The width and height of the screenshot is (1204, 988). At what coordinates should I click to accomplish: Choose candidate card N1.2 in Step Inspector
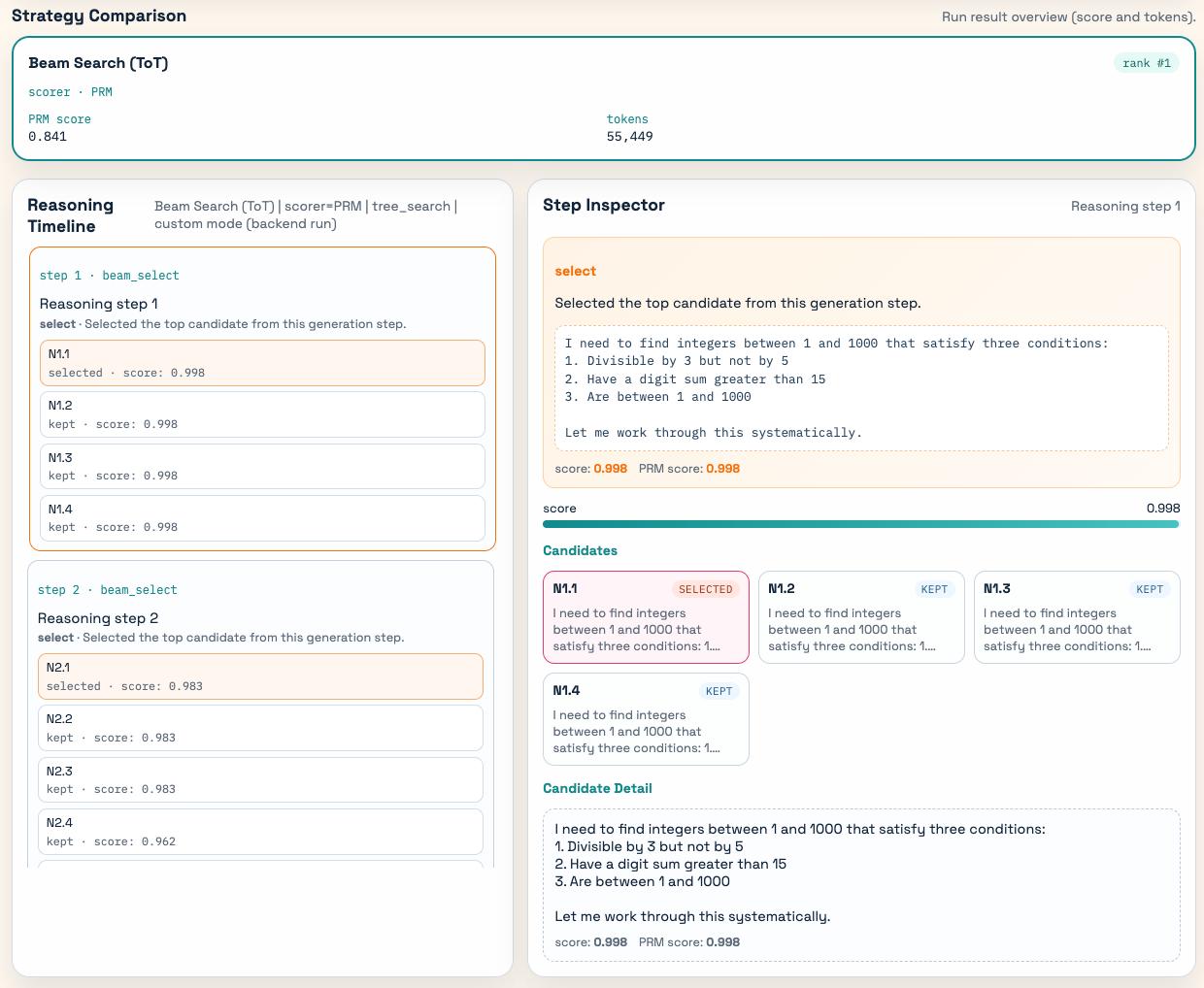click(861, 617)
